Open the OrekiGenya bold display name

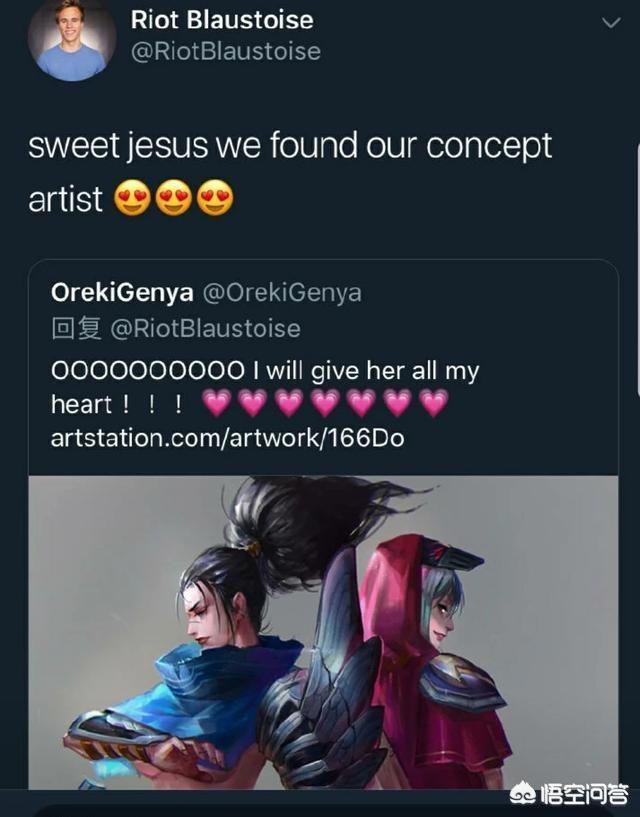(x=122, y=292)
